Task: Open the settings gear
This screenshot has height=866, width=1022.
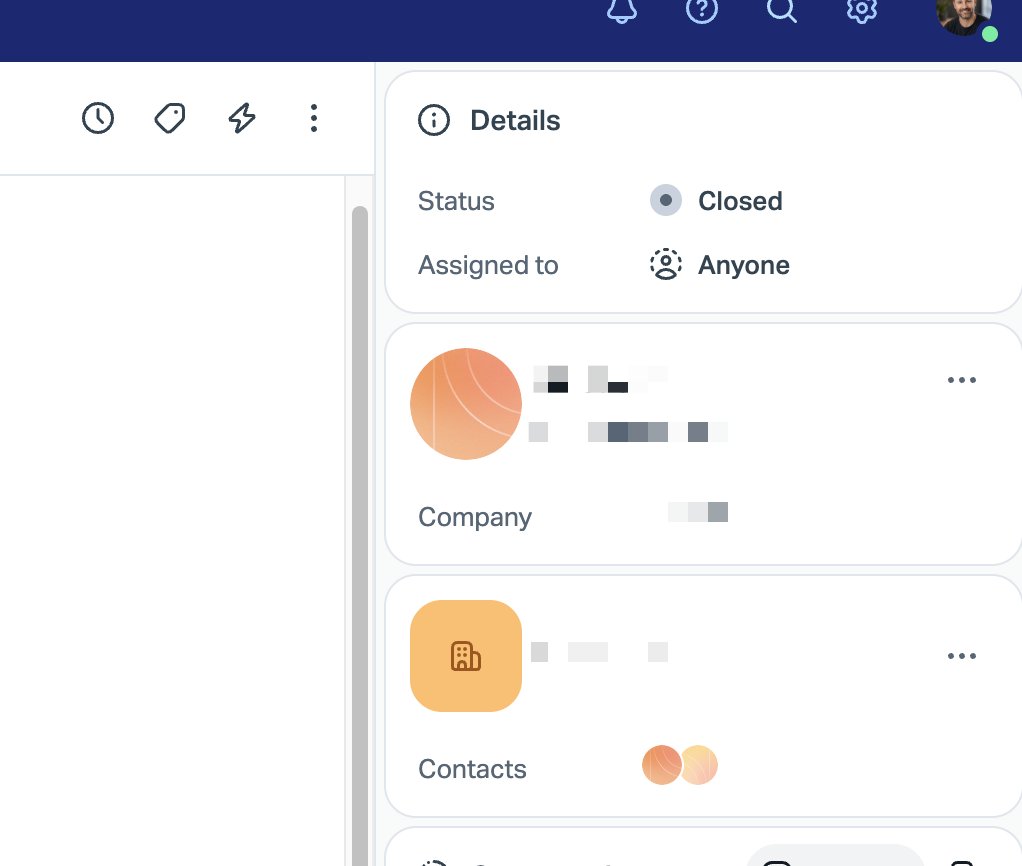Action: tap(862, 10)
